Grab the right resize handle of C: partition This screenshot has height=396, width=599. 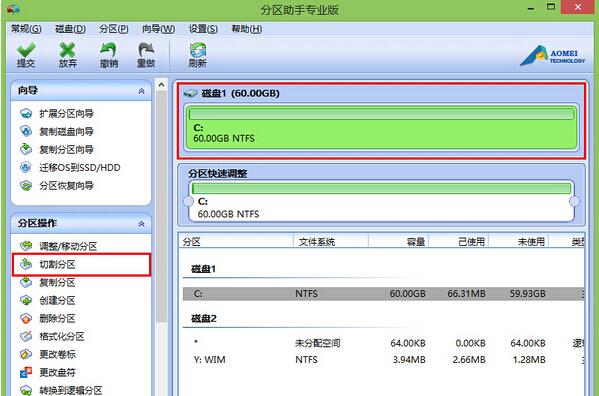(574, 201)
